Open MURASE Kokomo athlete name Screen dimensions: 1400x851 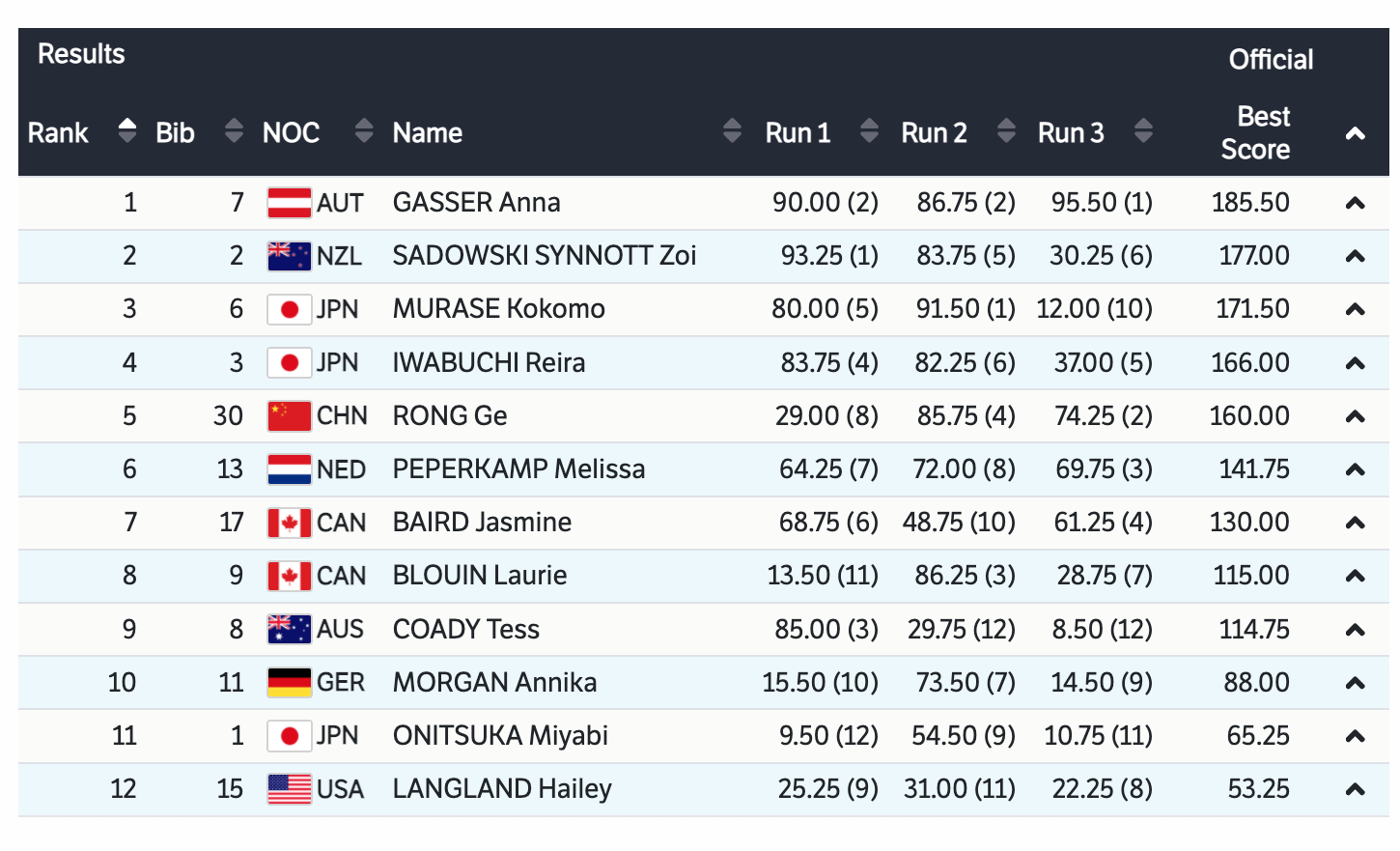coord(498,309)
